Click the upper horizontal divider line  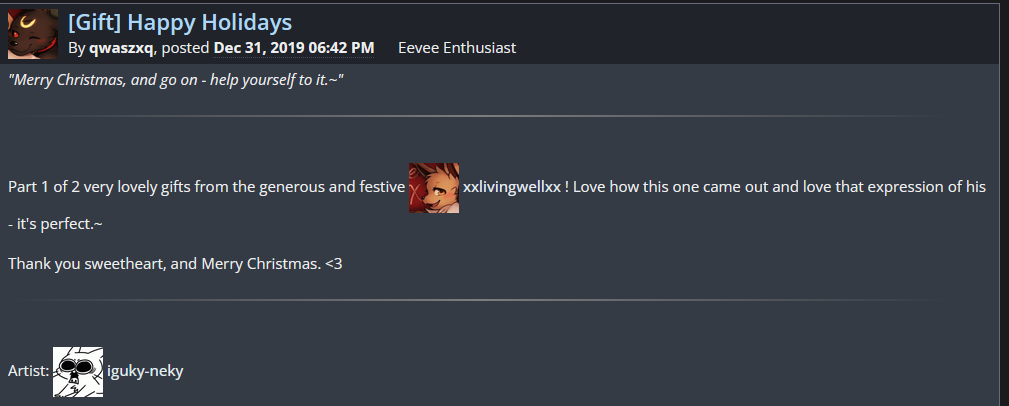coord(480,117)
